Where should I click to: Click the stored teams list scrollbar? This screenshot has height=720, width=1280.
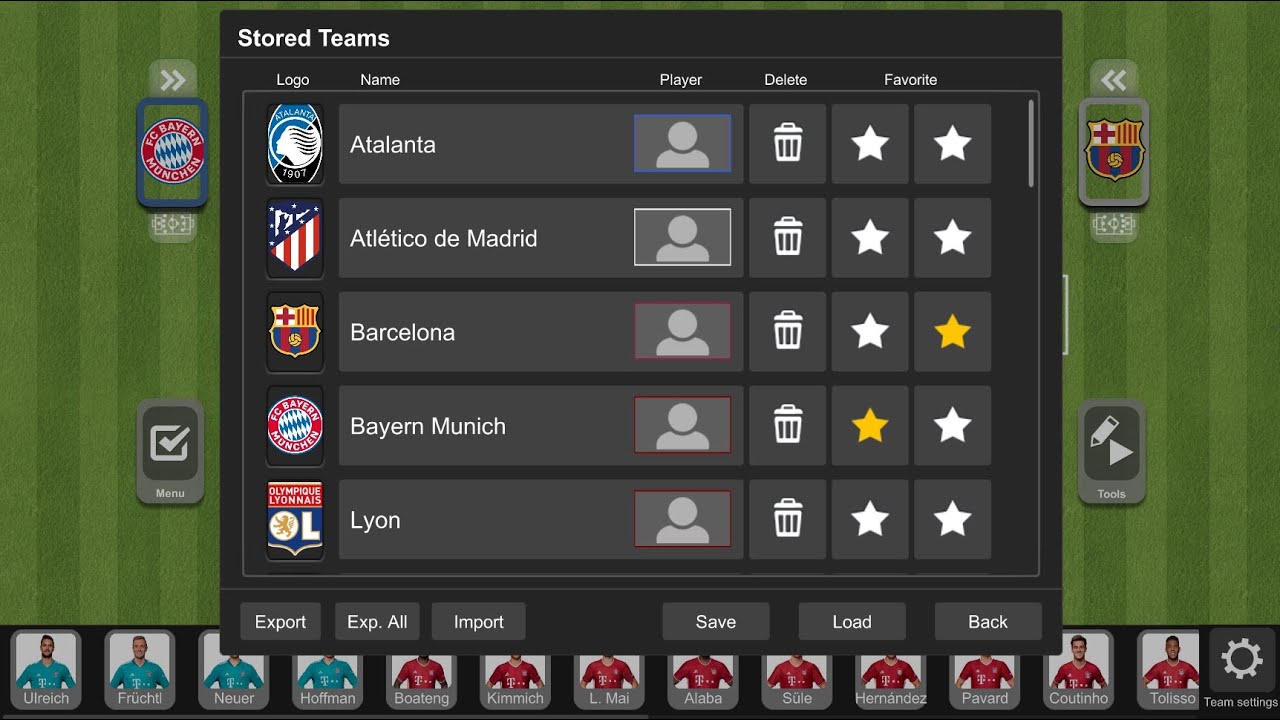coord(1031,143)
